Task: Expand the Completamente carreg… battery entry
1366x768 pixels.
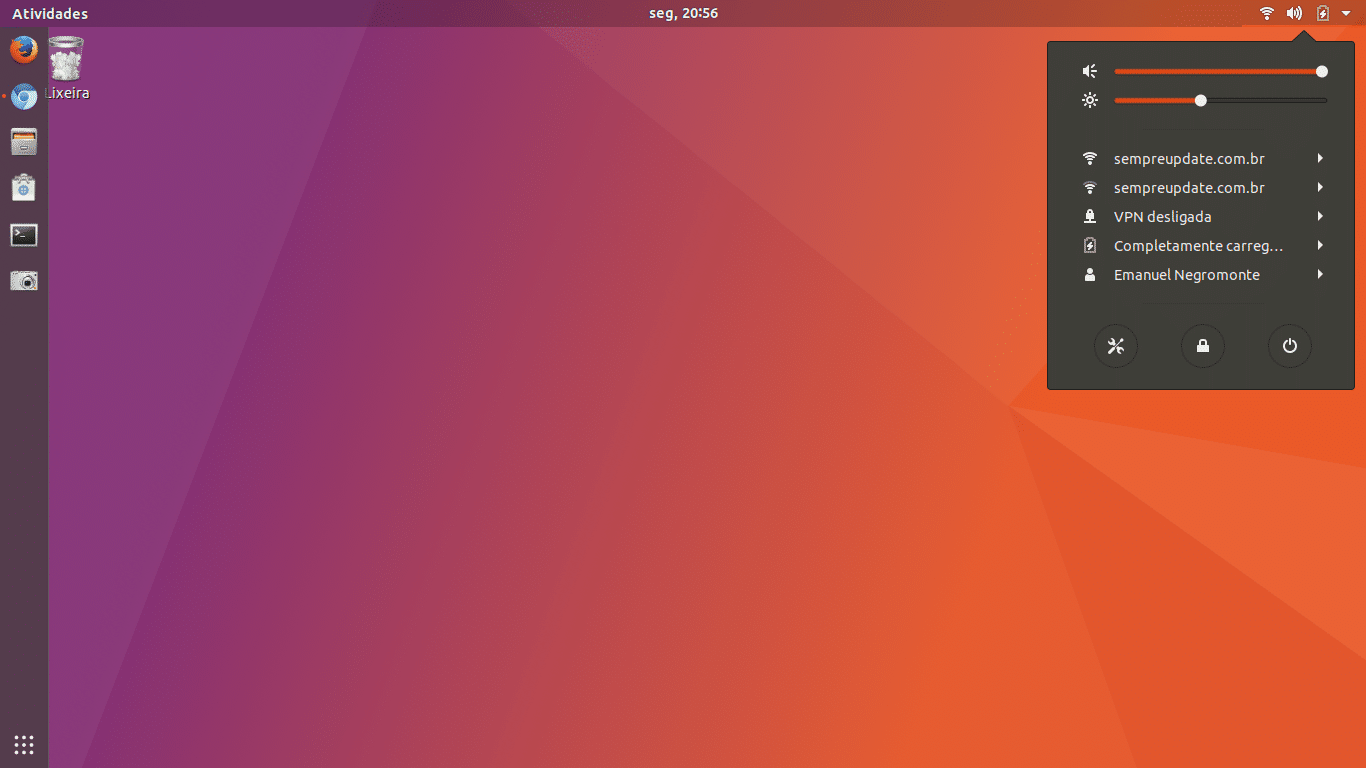Action: [x=1203, y=246]
